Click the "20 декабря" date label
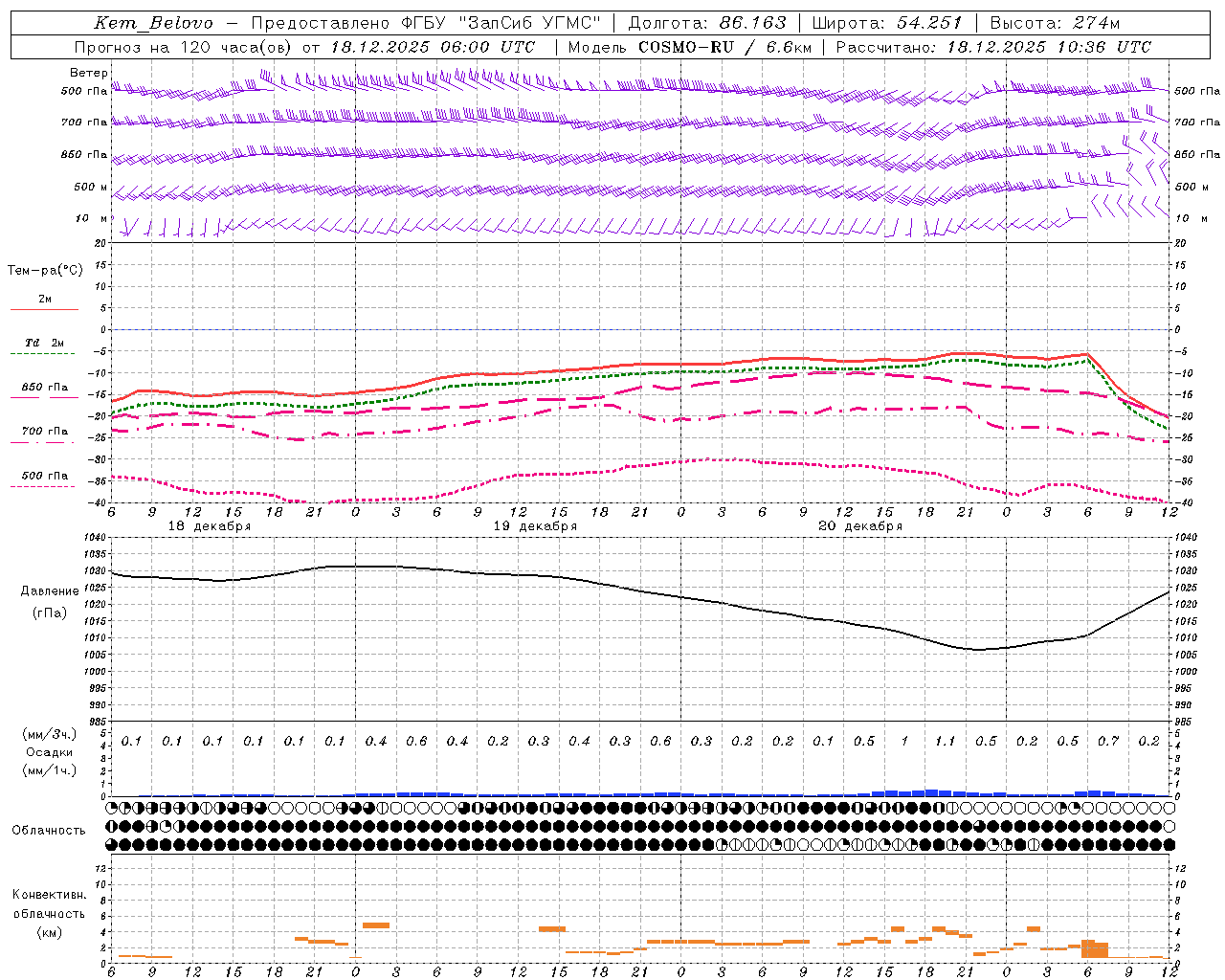 [x=860, y=526]
